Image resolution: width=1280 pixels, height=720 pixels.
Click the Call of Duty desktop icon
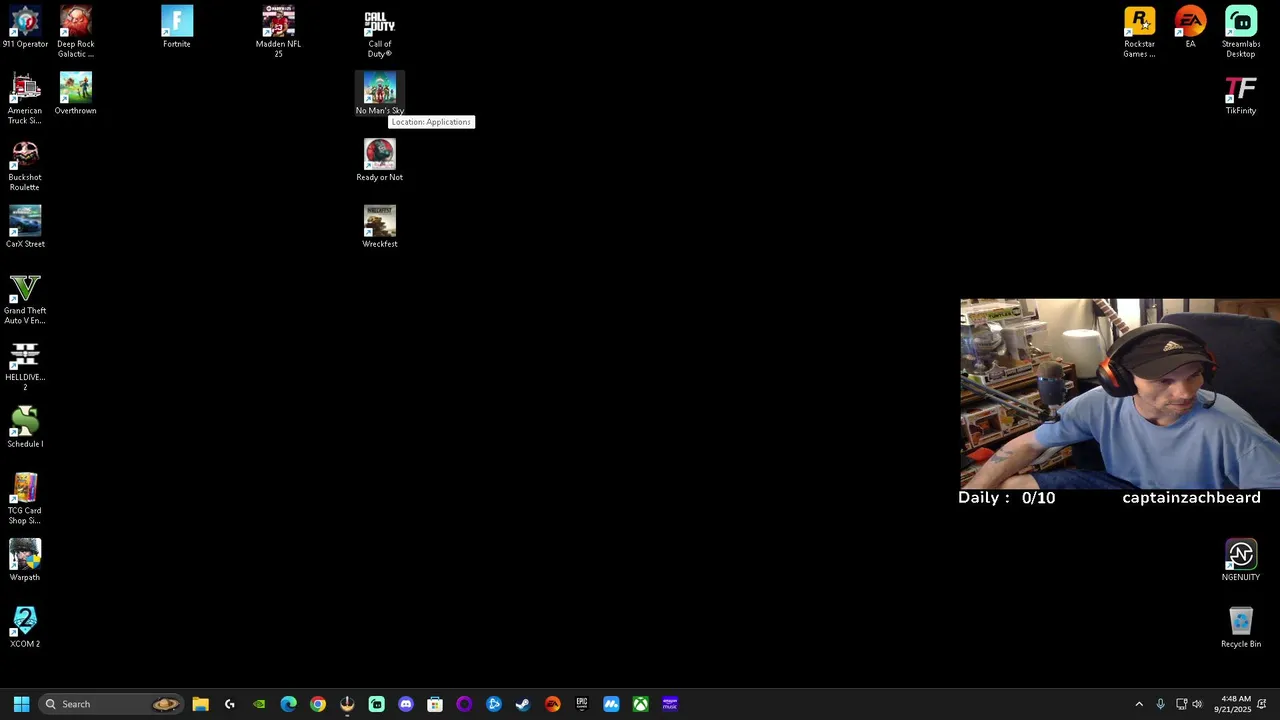(380, 32)
